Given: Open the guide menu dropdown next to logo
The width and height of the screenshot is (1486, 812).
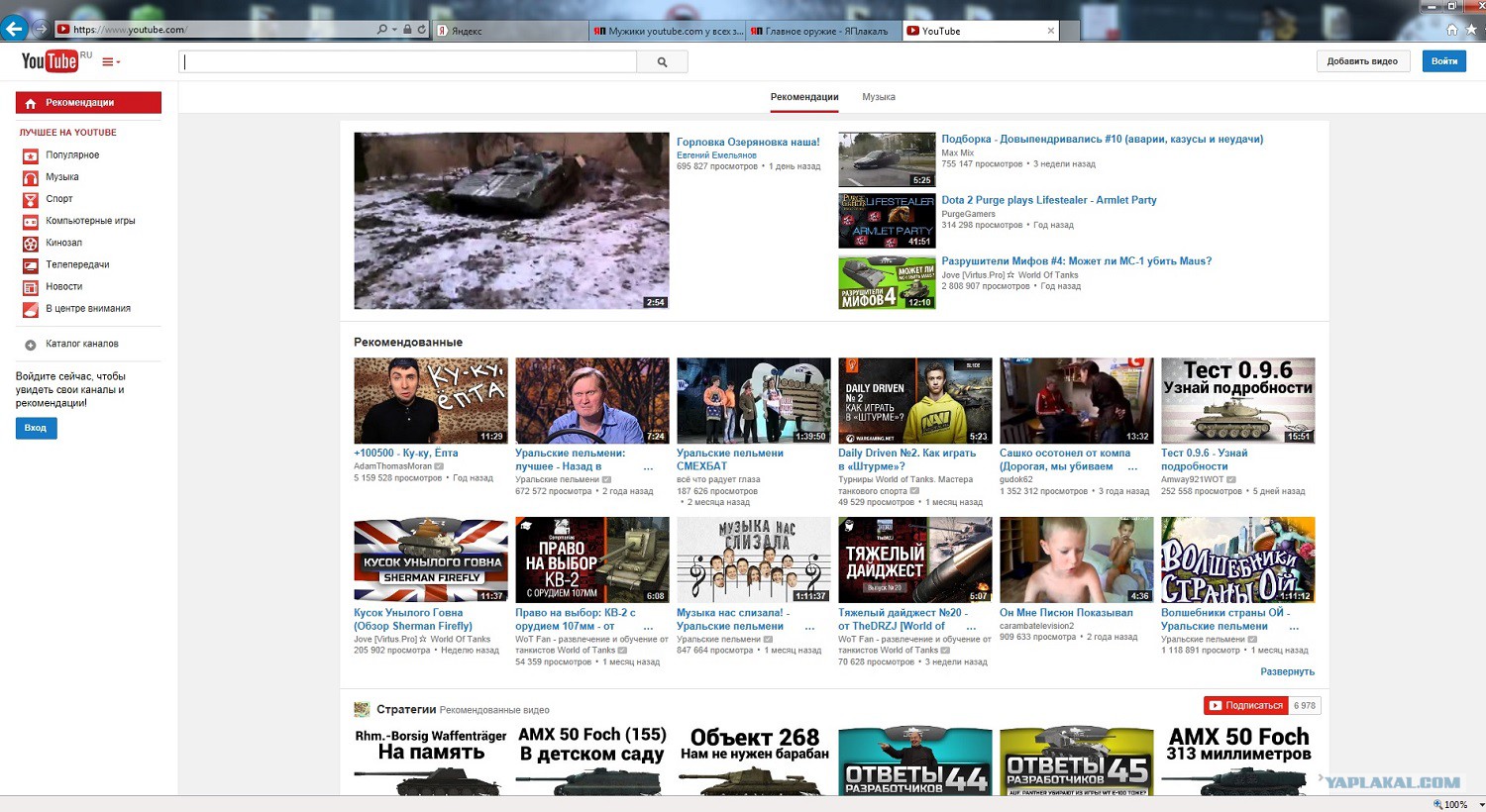Looking at the screenshot, I should [111, 61].
